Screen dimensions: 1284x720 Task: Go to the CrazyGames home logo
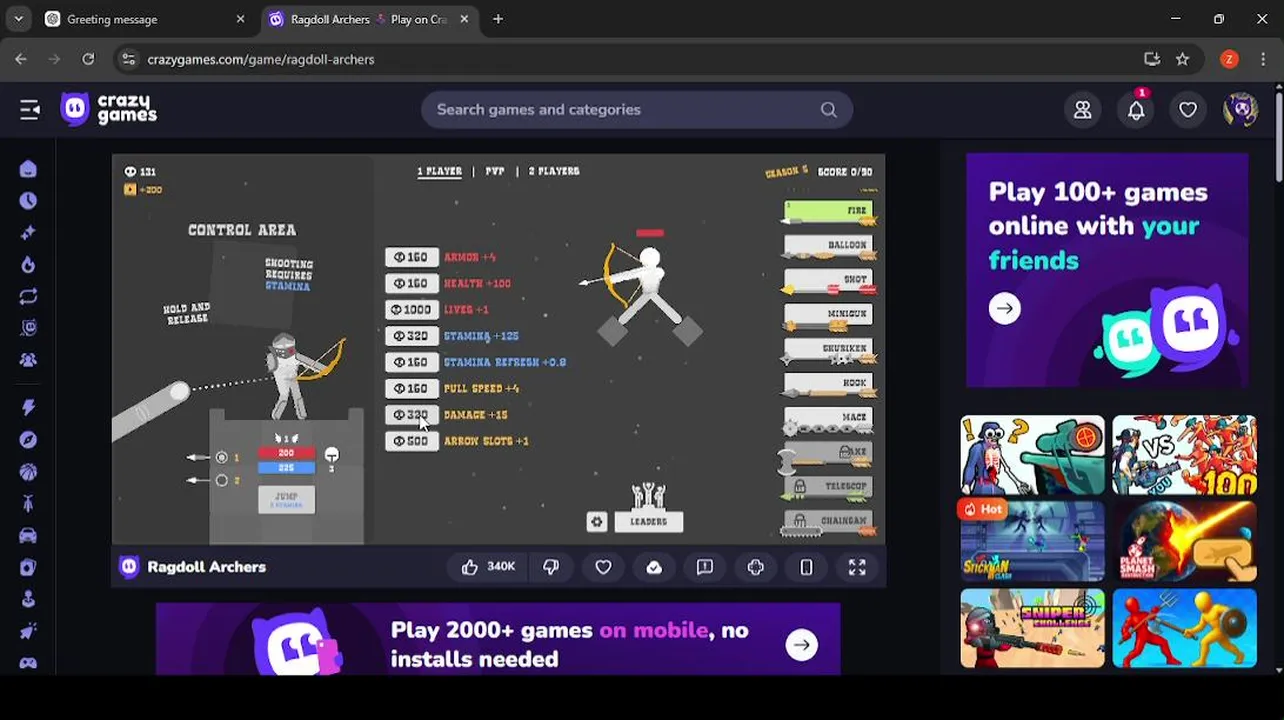tap(109, 109)
